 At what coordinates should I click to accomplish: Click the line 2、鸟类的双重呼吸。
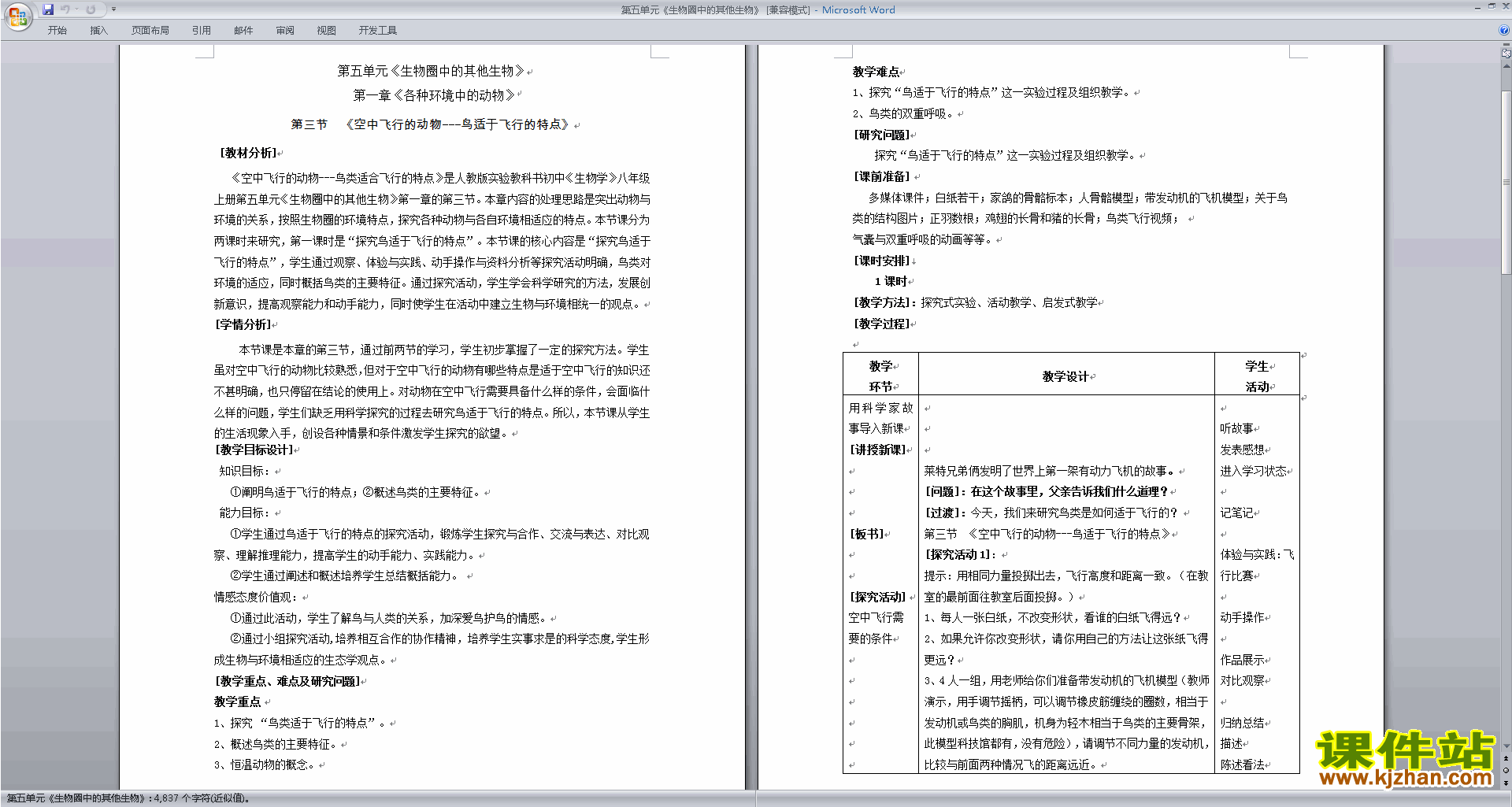coord(904,113)
